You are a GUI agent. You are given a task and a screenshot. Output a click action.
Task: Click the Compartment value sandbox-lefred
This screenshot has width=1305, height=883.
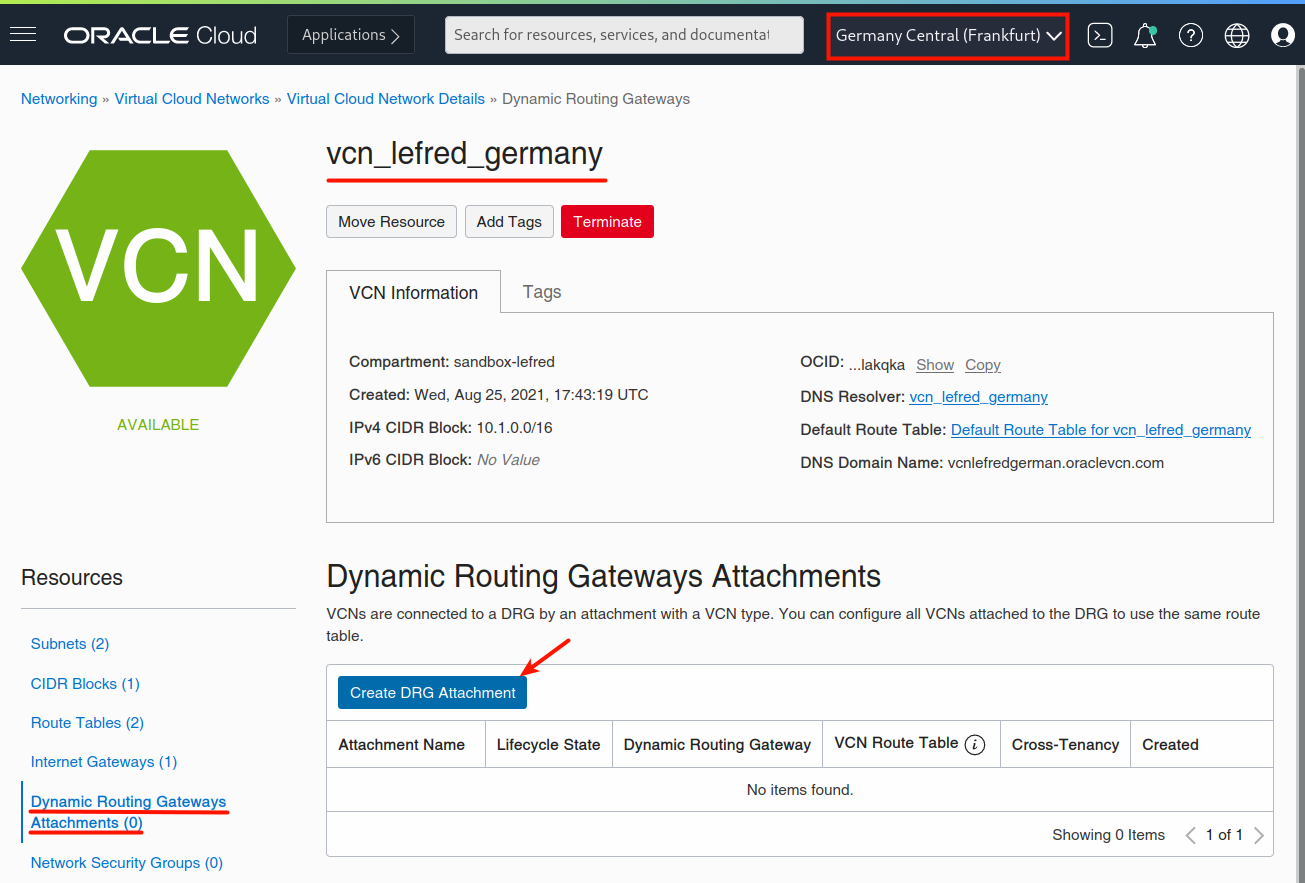[x=504, y=362]
